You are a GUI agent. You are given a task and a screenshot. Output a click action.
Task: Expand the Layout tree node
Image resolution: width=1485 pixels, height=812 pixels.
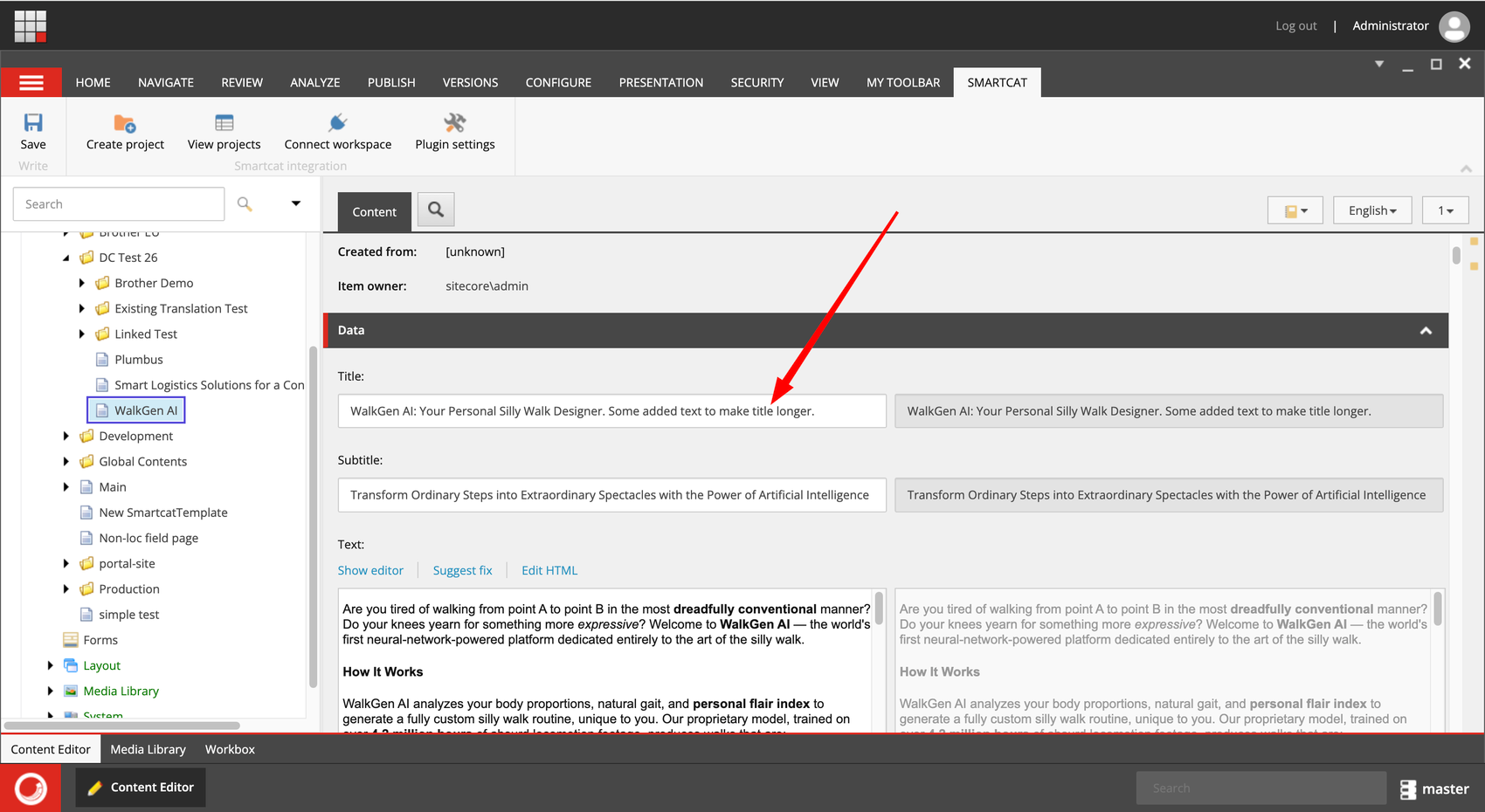pos(51,665)
